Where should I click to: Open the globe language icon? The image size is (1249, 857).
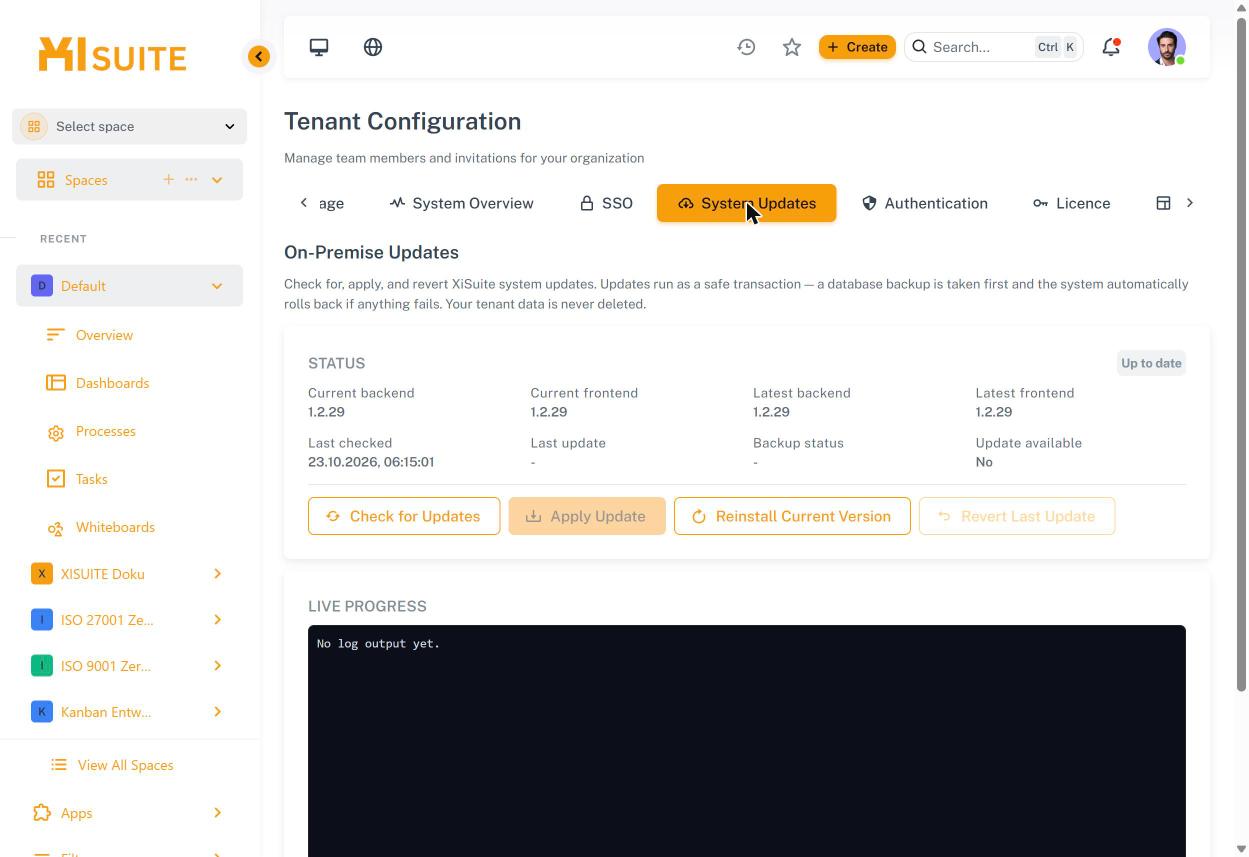(373, 47)
